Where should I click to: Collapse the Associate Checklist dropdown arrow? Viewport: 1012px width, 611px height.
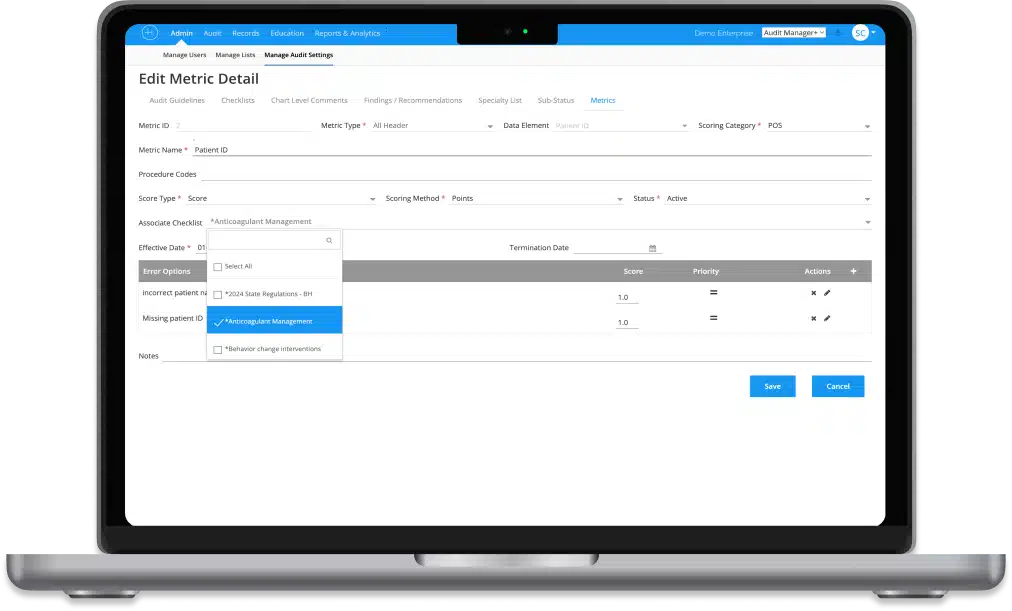(x=867, y=223)
